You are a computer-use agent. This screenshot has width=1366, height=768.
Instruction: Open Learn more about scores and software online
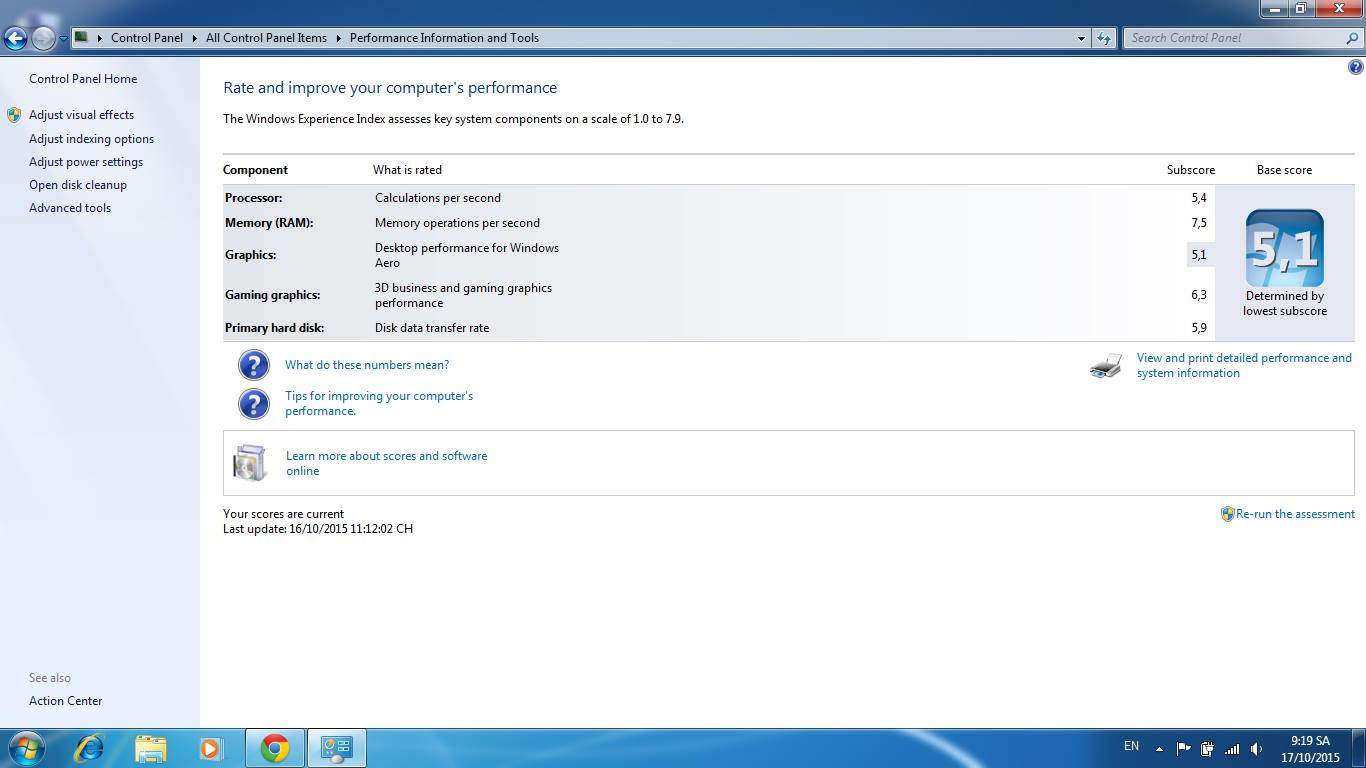[386, 463]
